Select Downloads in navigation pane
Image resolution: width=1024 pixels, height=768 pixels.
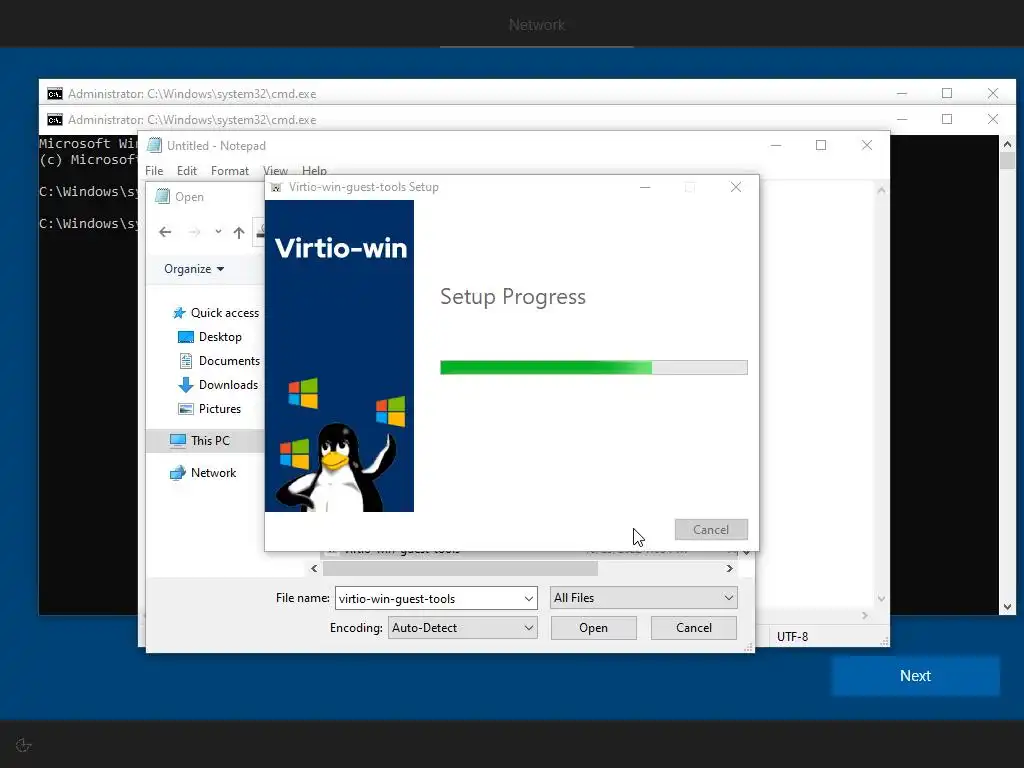229,385
